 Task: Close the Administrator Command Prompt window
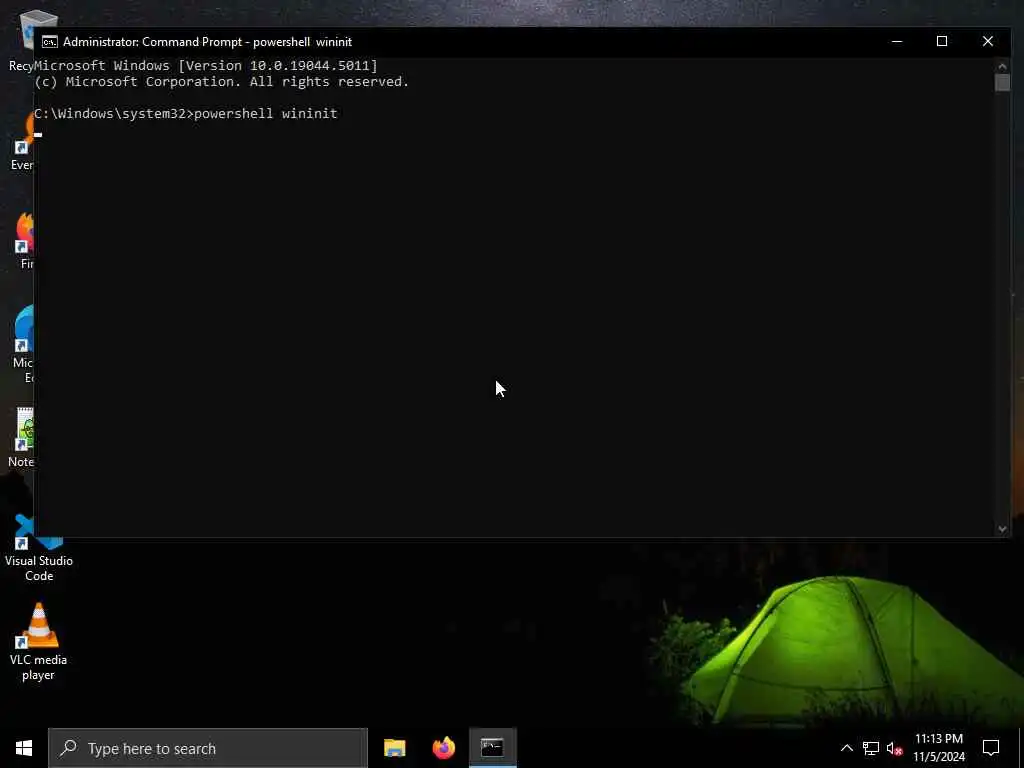coord(987,42)
